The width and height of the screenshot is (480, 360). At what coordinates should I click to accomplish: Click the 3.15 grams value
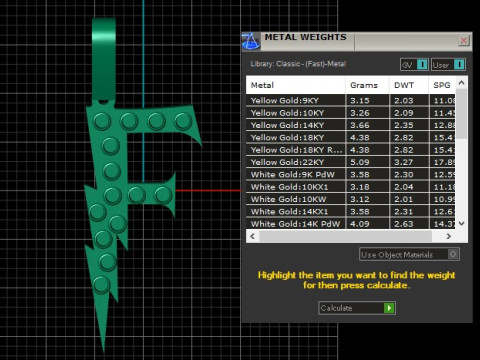[x=360, y=100]
